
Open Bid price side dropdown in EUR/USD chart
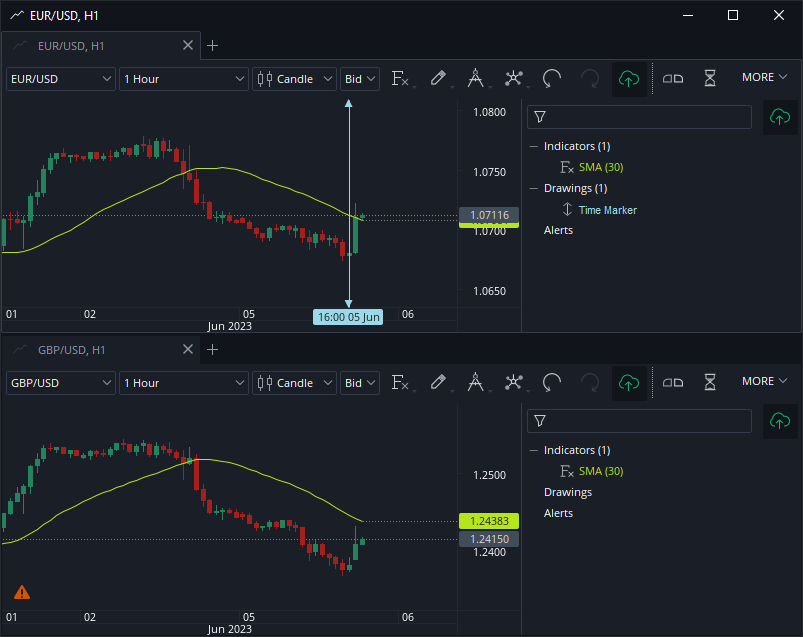(x=360, y=79)
